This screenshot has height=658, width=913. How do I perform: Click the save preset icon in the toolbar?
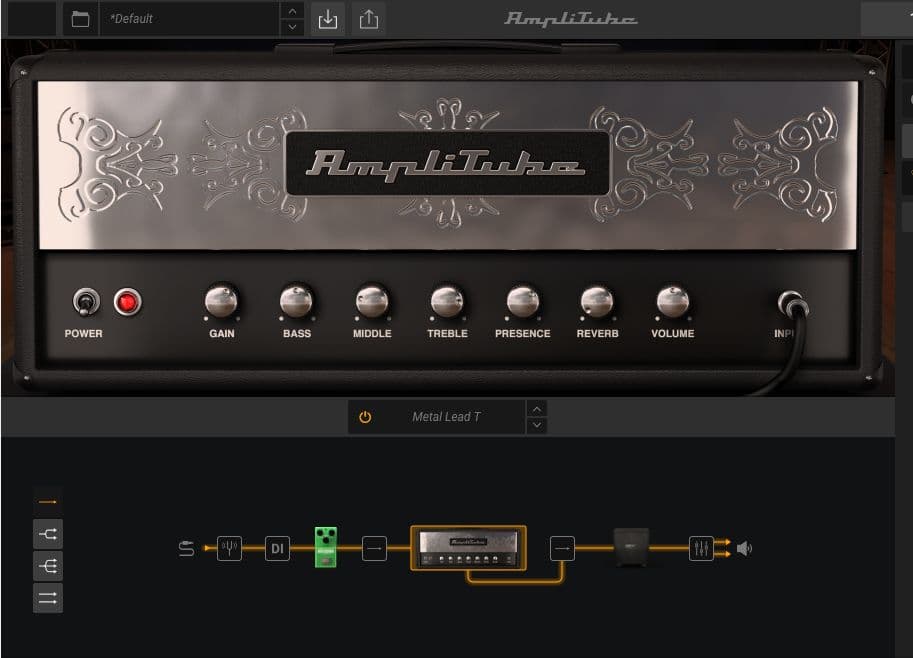[327, 18]
